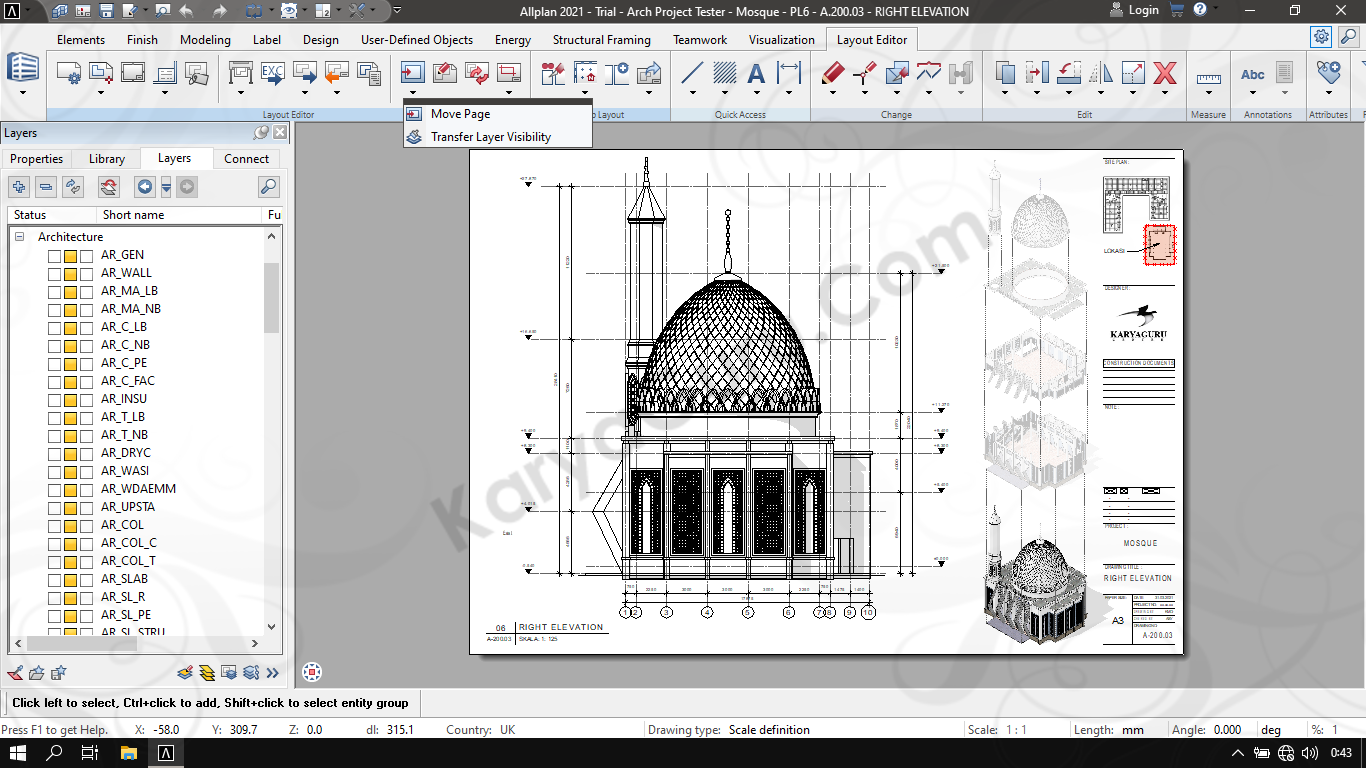1366x768 pixels.
Task: Click the red pencil Modify tool in Change group
Action: click(x=832, y=73)
